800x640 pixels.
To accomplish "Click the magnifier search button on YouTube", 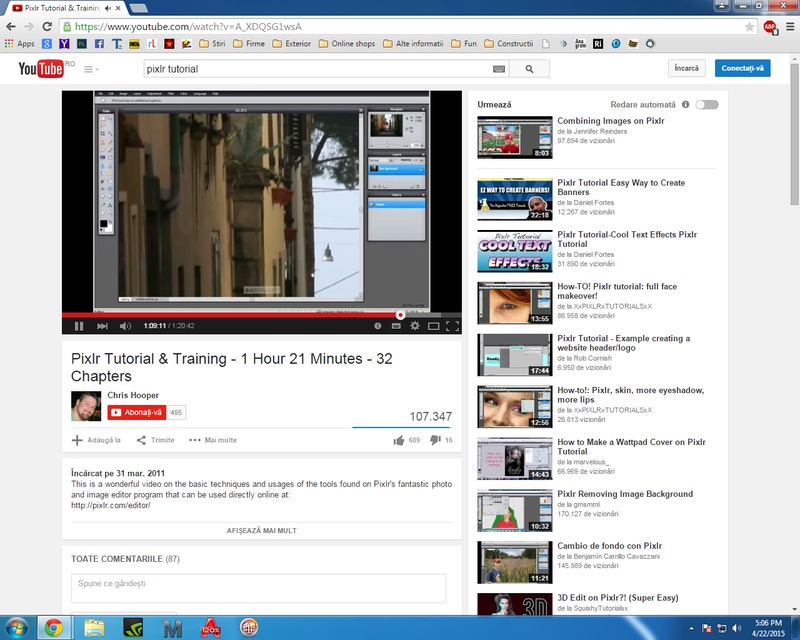I will point(529,69).
